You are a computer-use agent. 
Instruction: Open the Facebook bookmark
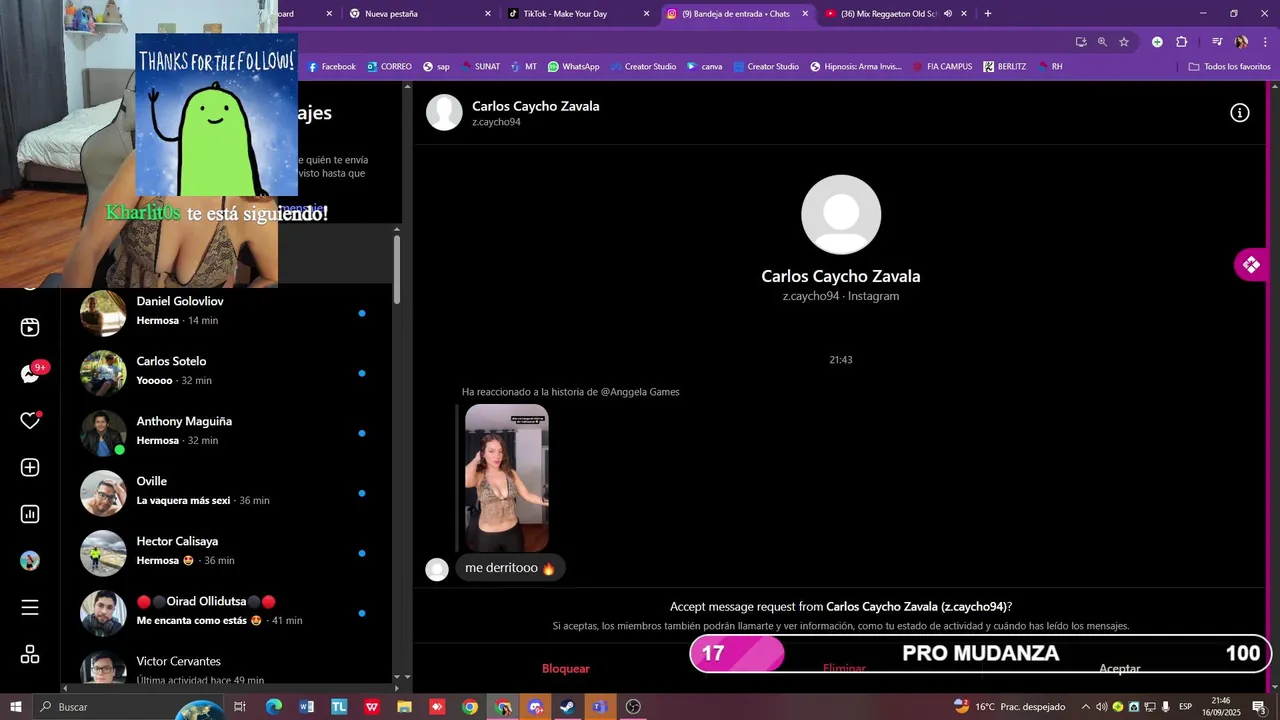pyautogui.click(x=331, y=67)
